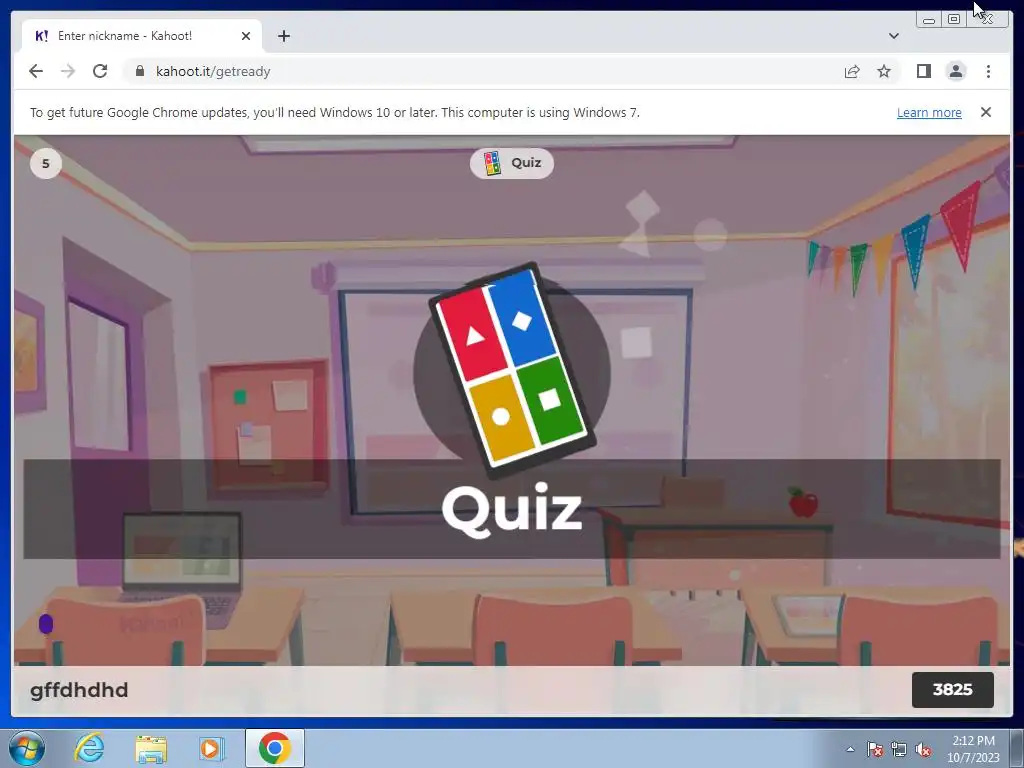
Task: Dismiss the Chrome update notification bar
Action: click(985, 112)
